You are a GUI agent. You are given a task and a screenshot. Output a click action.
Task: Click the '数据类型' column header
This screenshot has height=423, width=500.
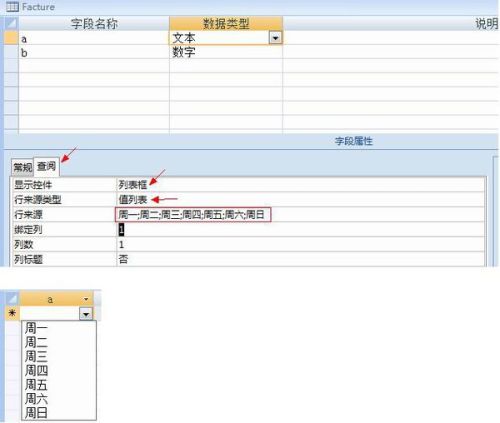226,24
